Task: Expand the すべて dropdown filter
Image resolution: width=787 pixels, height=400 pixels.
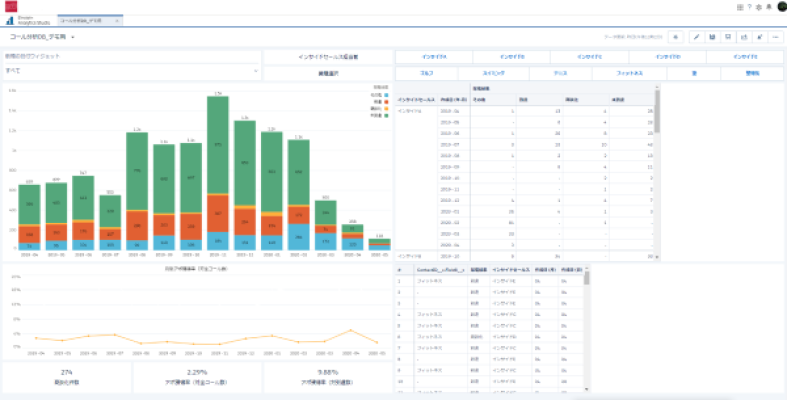Action: point(132,71)
